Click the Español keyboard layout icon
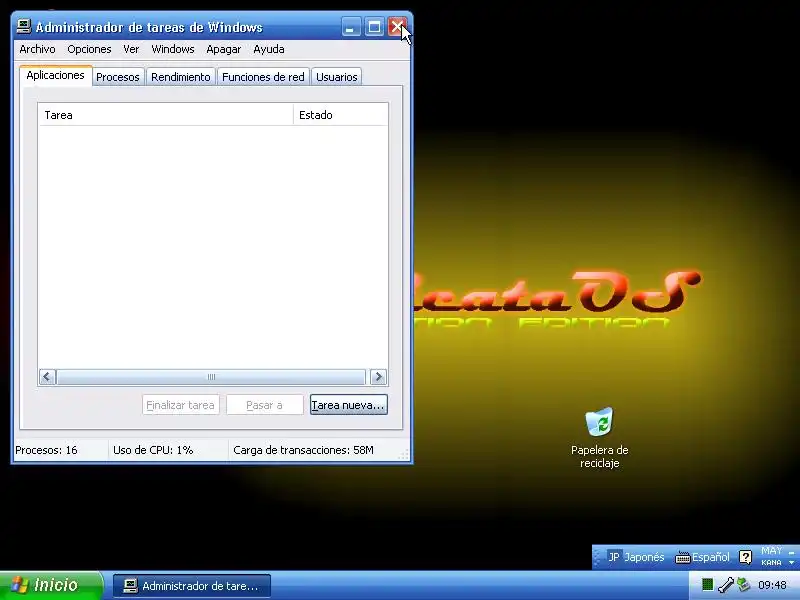This screenshot has height=600, width=800. pos(702,557)
